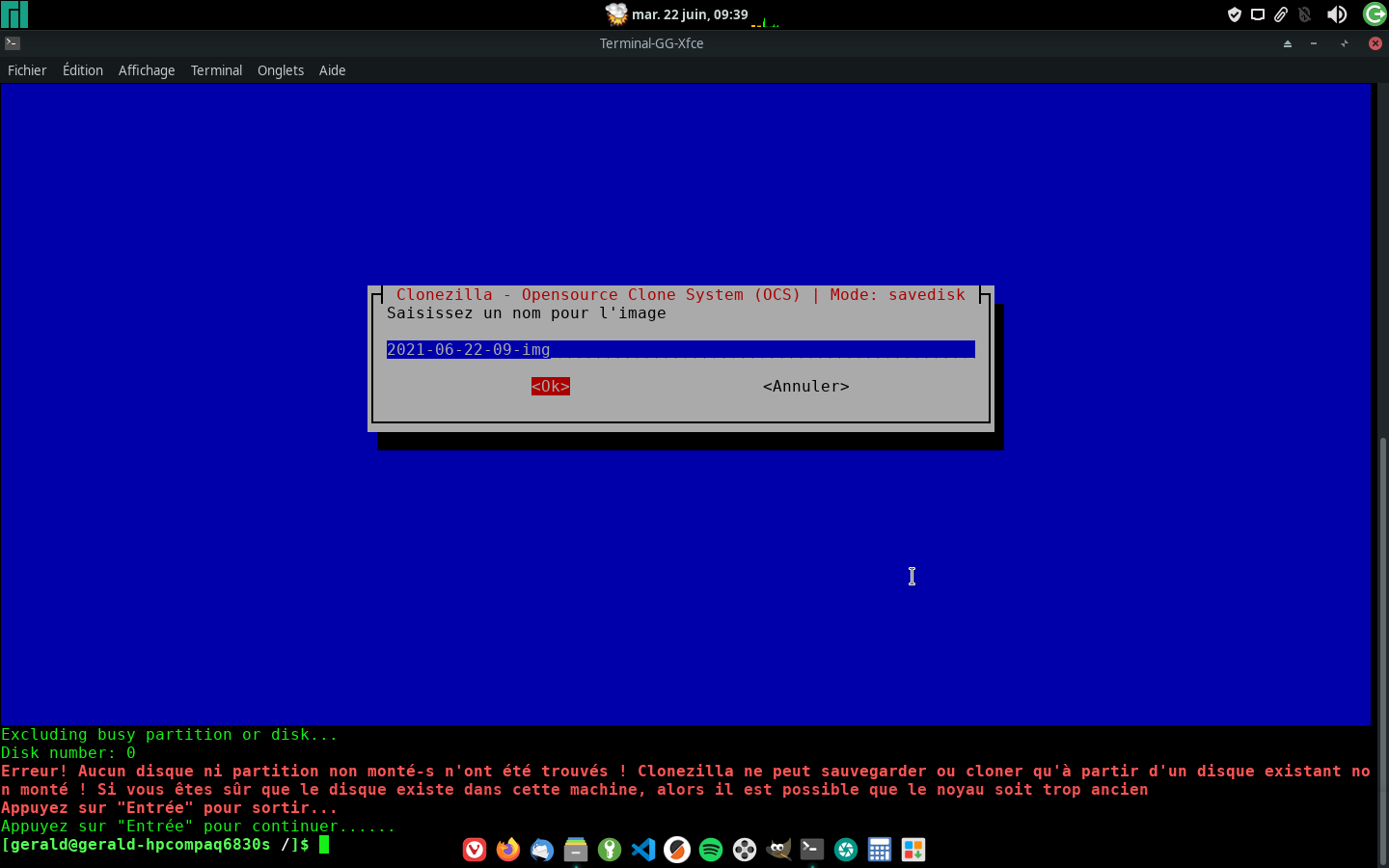Close the Terminal-GG-Xfce window

coord(1375,43)
